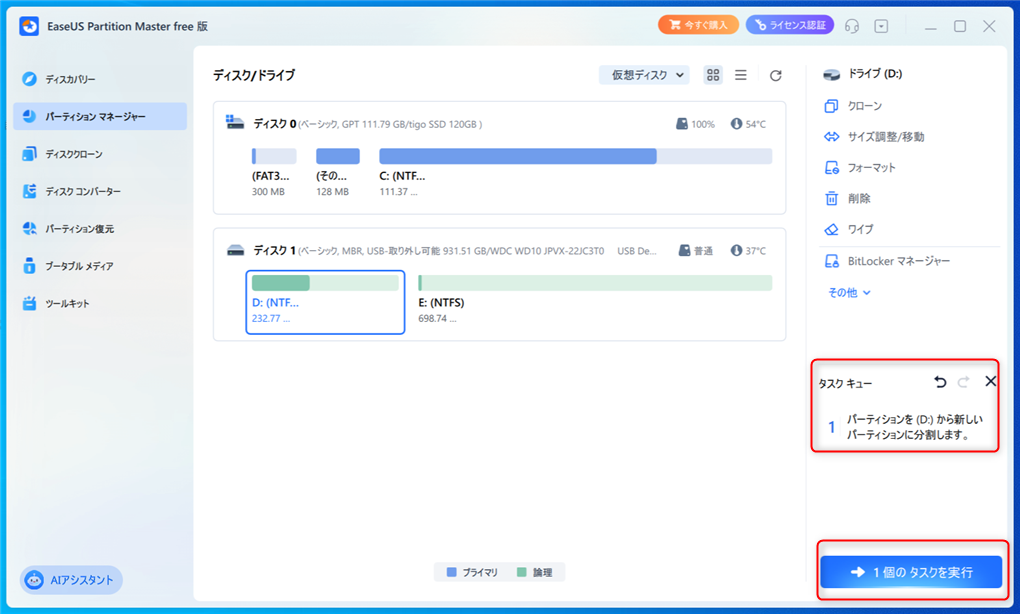Open the title bar dropdown menu icon
Screen dimensions: 1020x614
[x=881, y=26]
